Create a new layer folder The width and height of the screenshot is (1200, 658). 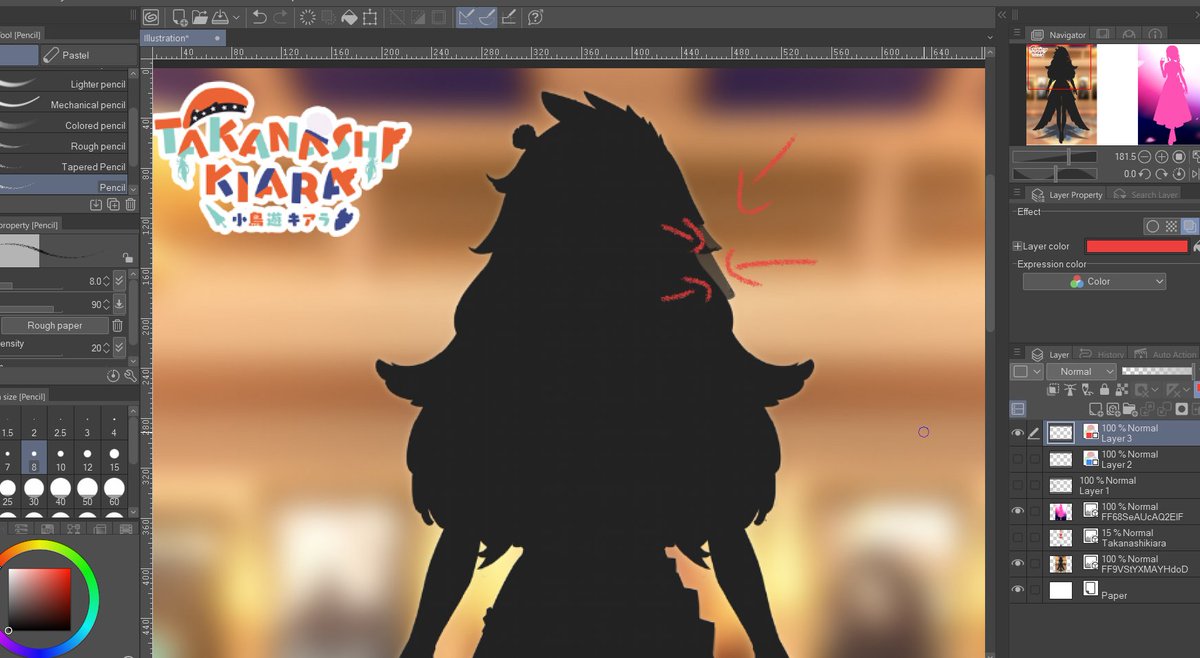pos(1130,409)
